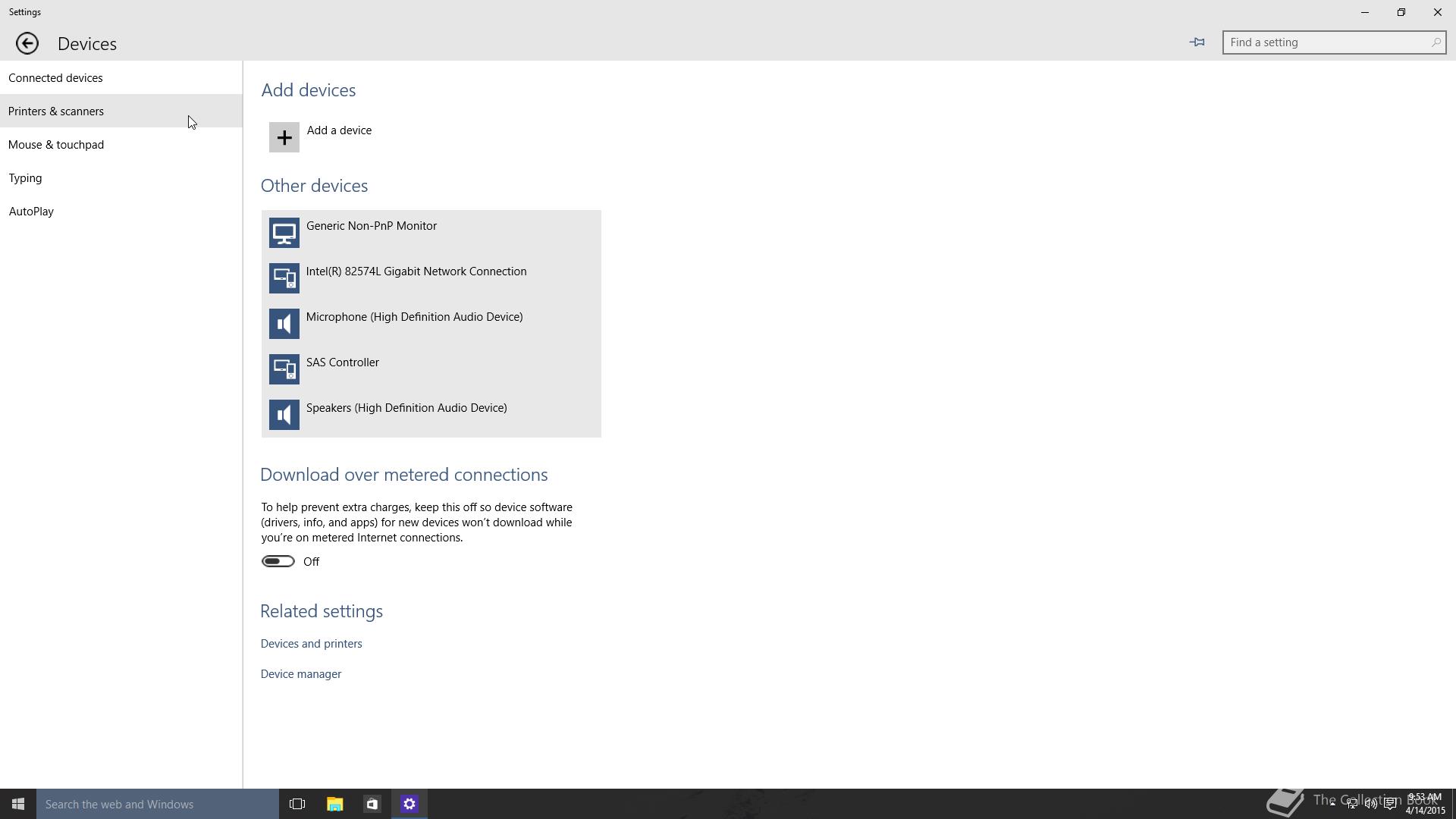This screenshot has width=1456, height=819.
Task: Select Microphone (High Definition Audio Device) text
Action: [x=415, y=317]
